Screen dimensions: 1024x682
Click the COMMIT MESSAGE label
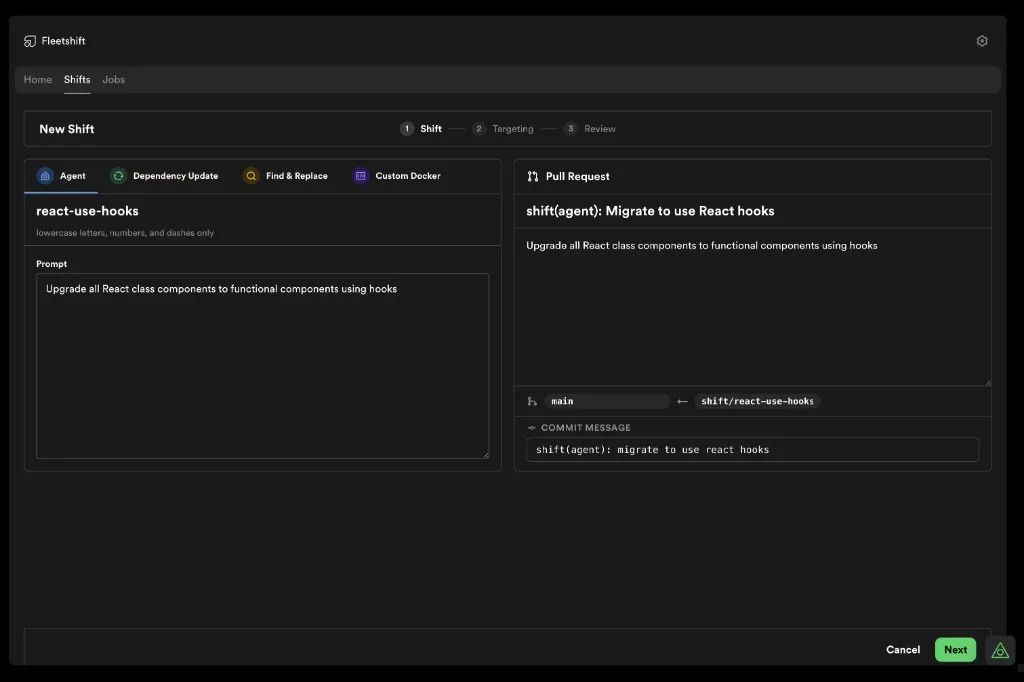tap(586, 428)
